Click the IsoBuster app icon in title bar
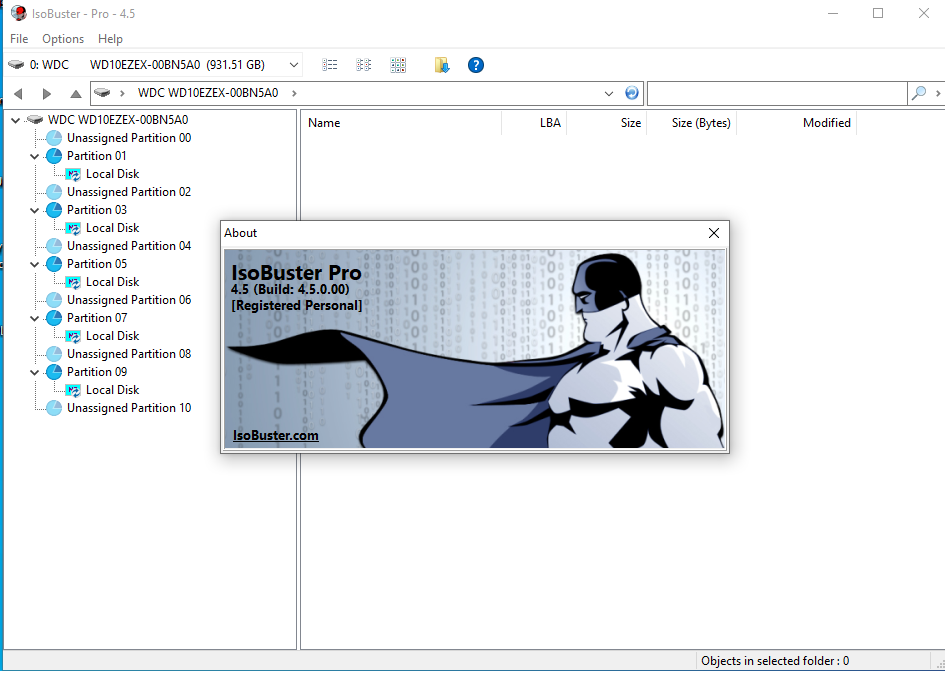This screenshot has height=674, width=948. tap(19, 13)
